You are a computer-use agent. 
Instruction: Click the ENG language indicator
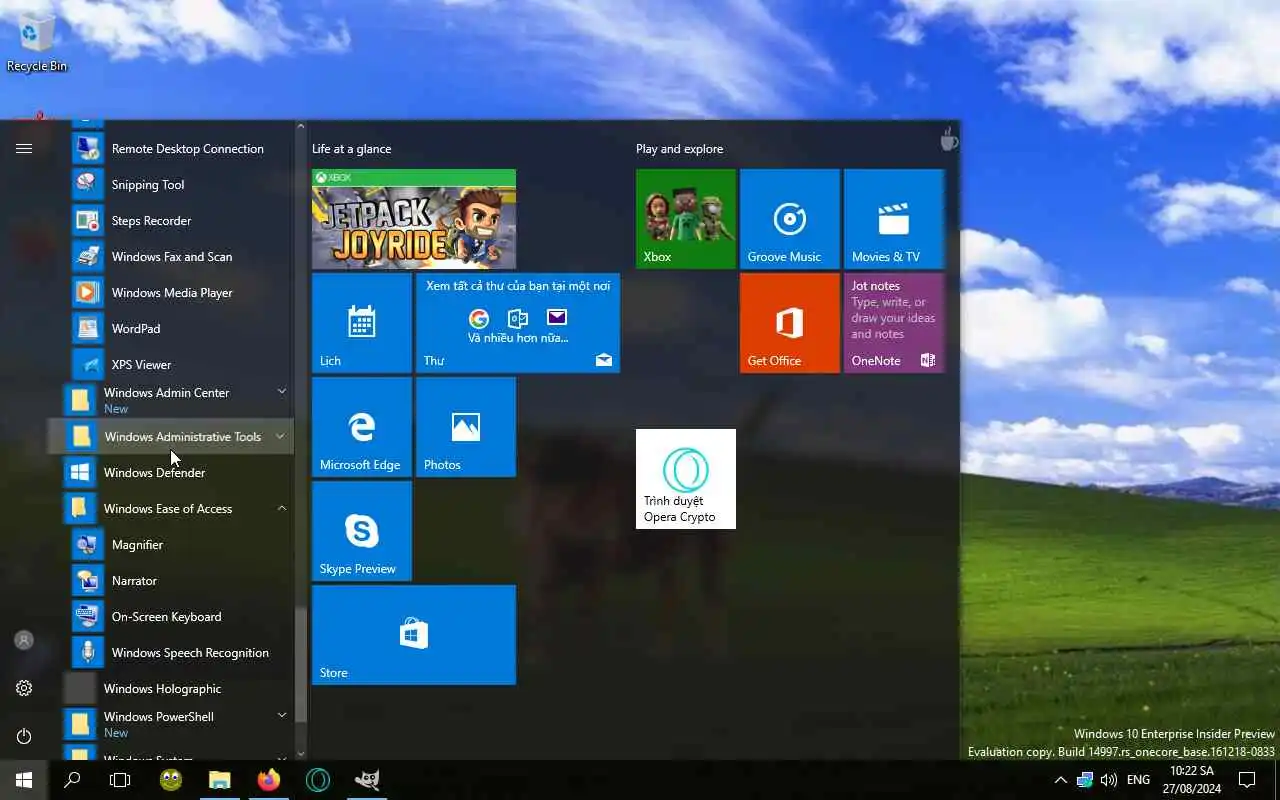tap(1138, 780)
